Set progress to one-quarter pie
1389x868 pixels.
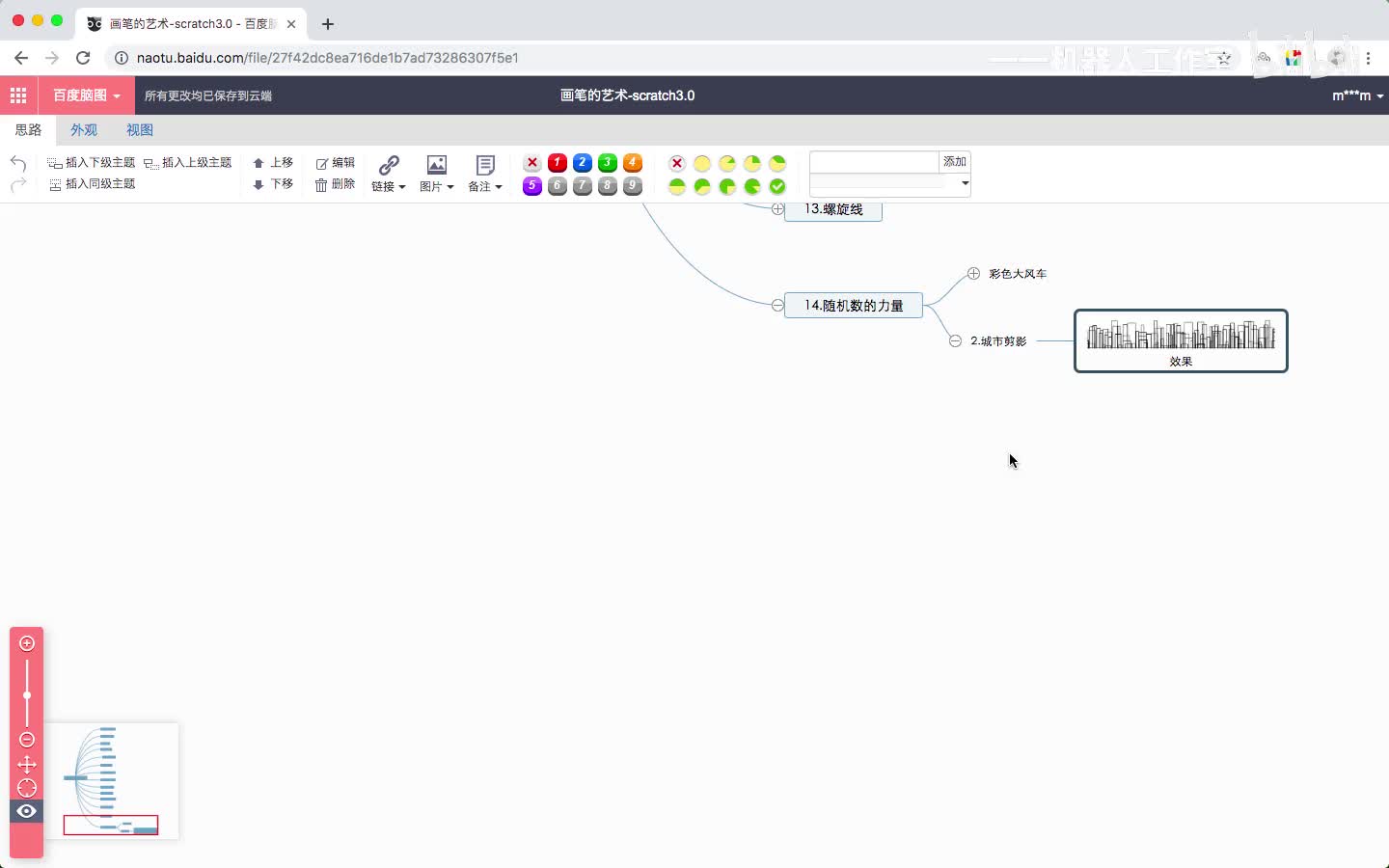pyautogui.click(x=752, y=163)
